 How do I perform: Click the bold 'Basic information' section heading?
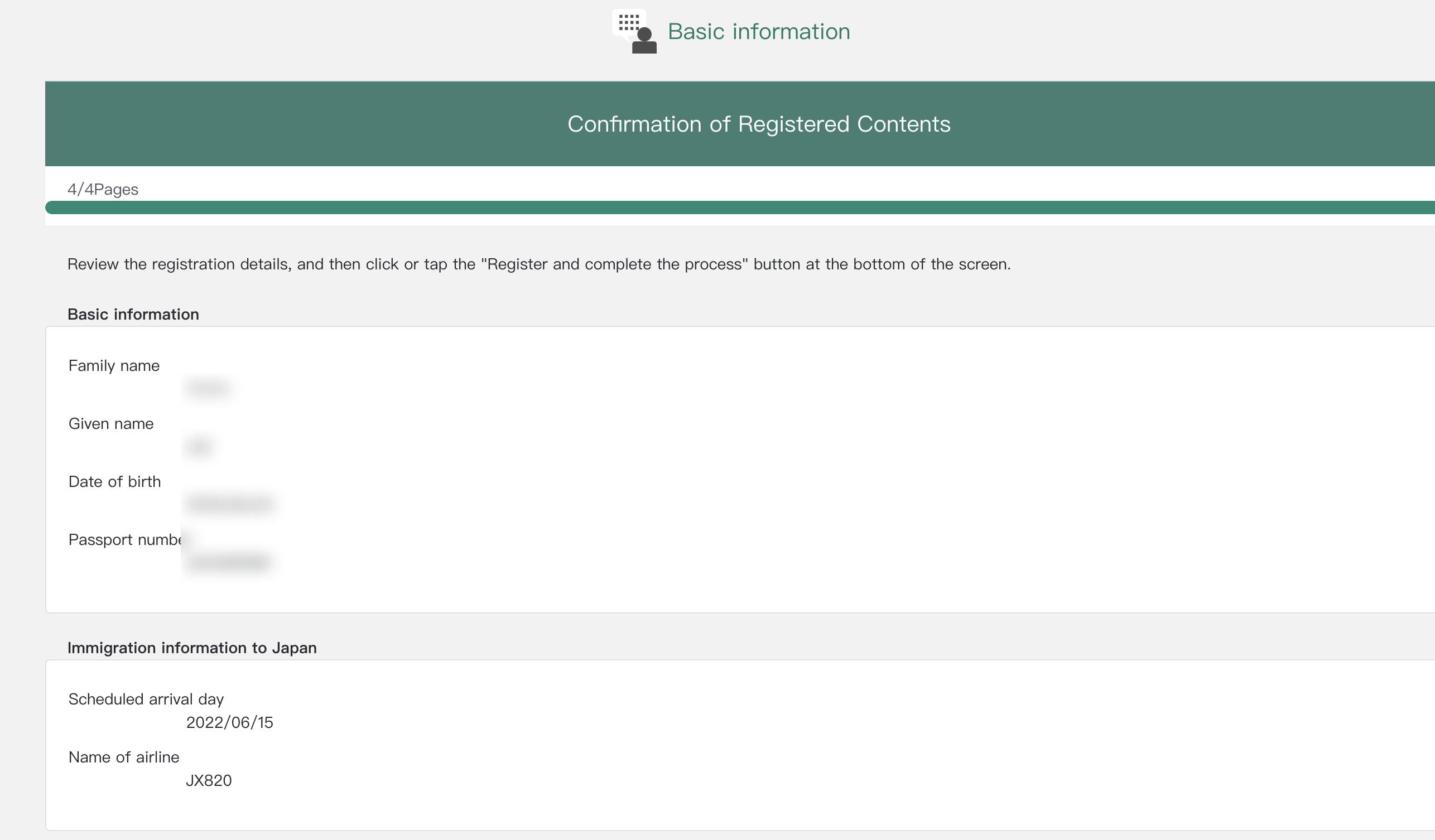[133, 314]
